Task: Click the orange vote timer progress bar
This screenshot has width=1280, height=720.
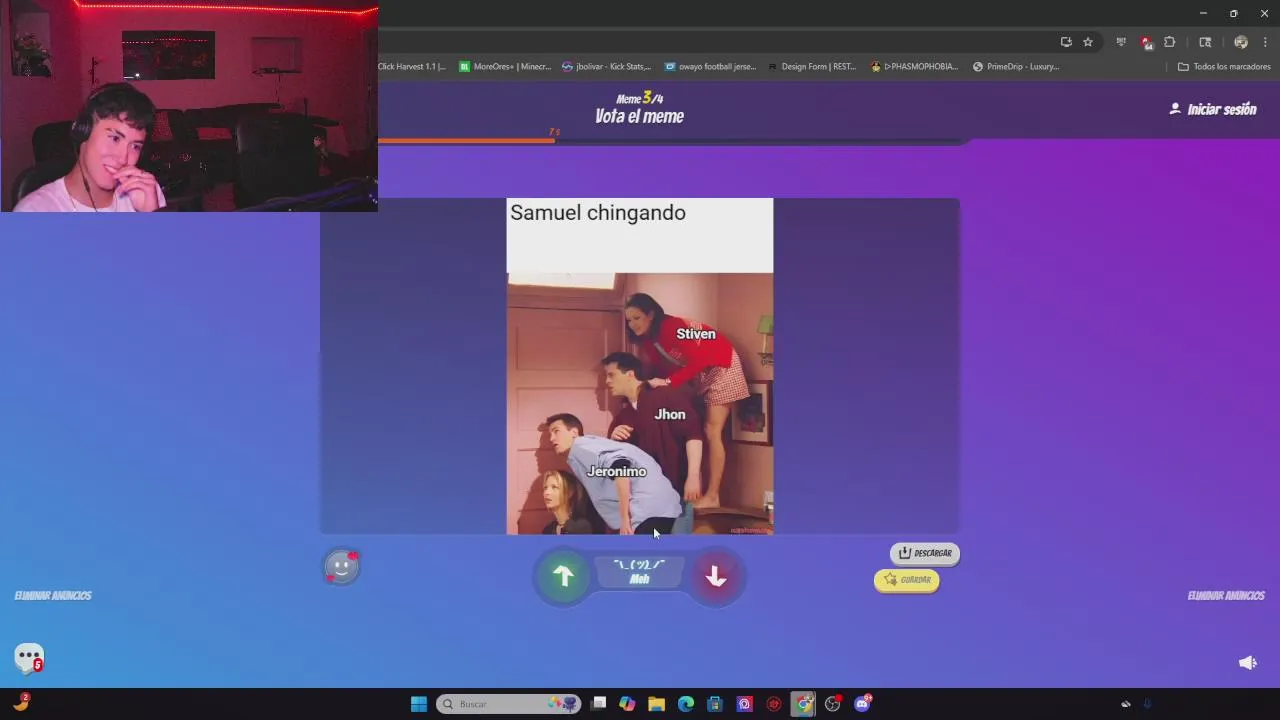Action: tap(466, 141)
